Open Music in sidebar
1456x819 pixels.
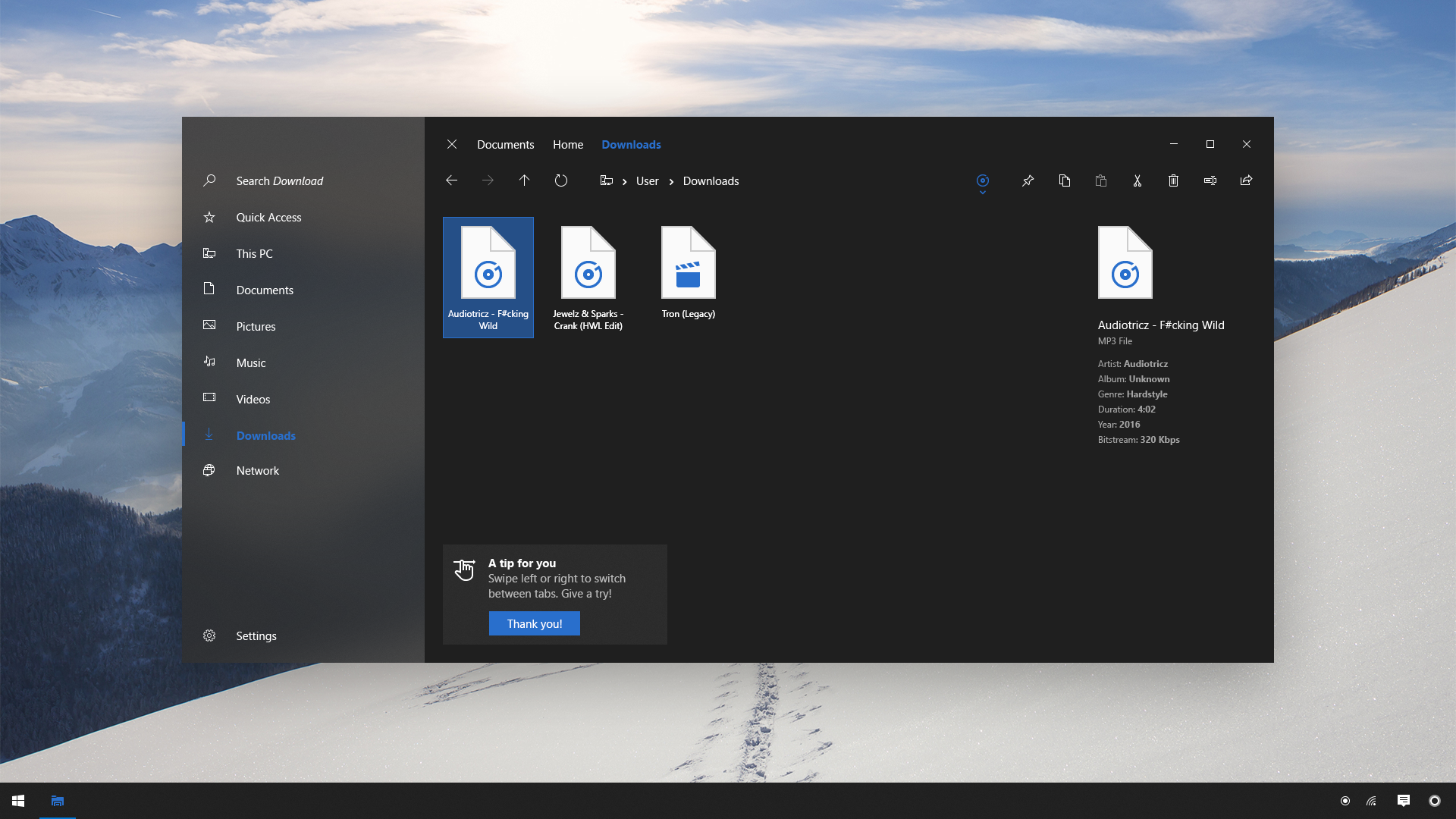[303, 362]
